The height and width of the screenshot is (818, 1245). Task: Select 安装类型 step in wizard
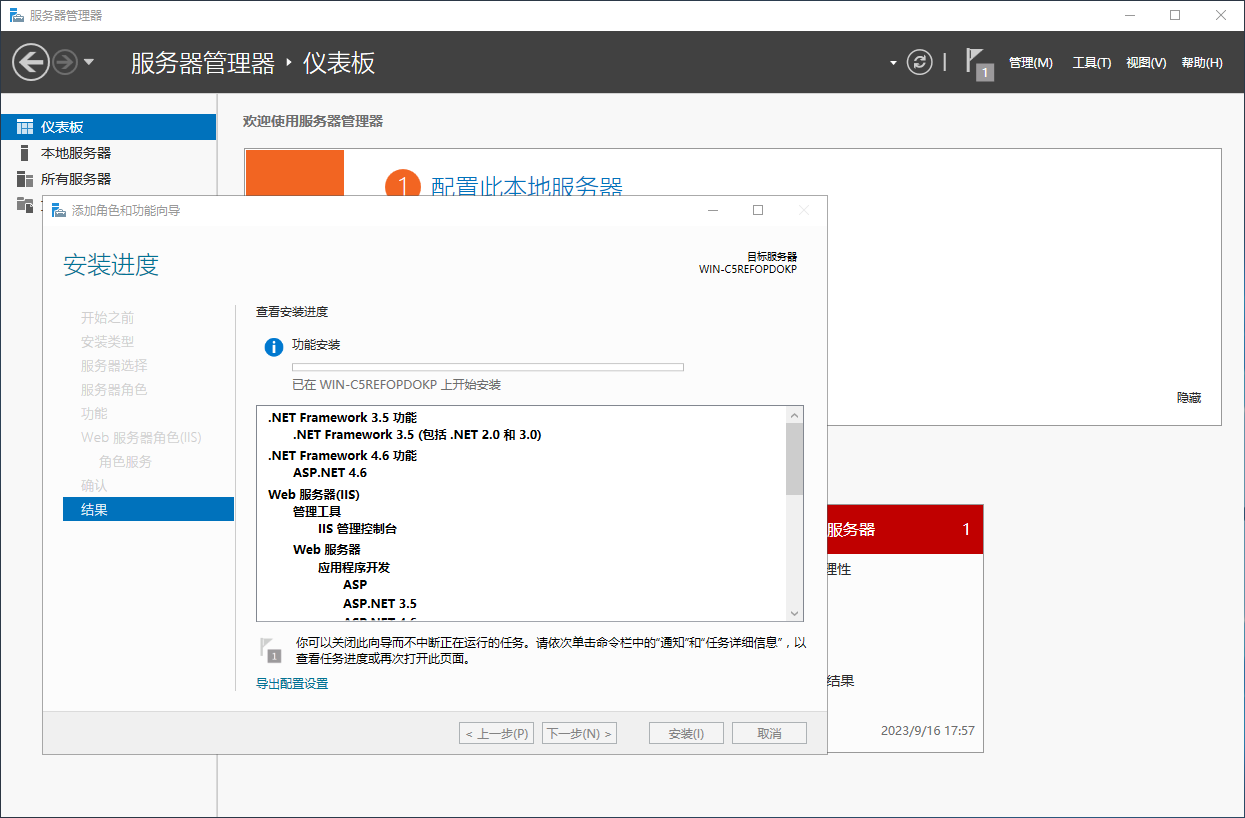click(107, 342)
